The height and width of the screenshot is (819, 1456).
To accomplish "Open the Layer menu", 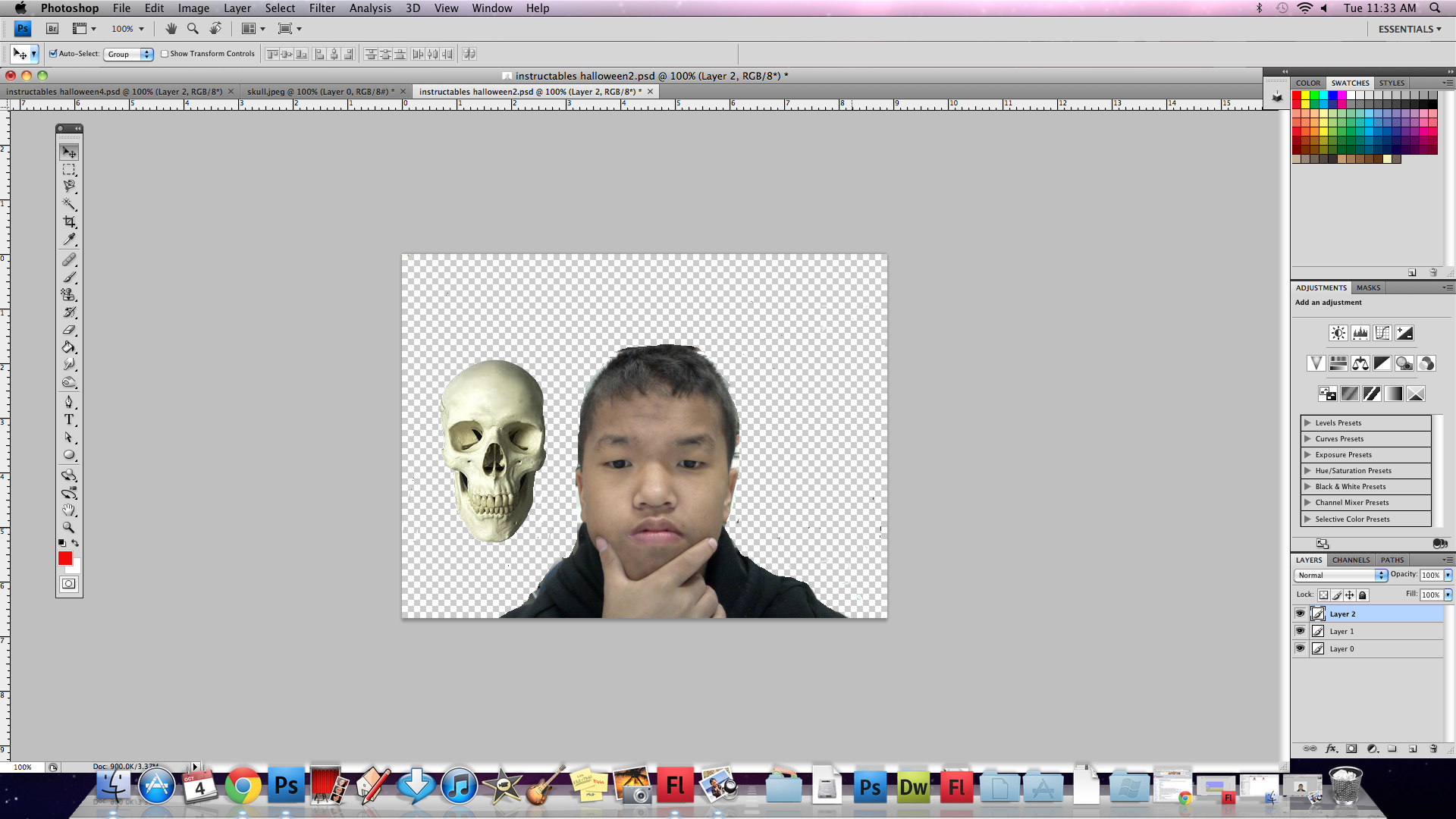I will 237,8.
